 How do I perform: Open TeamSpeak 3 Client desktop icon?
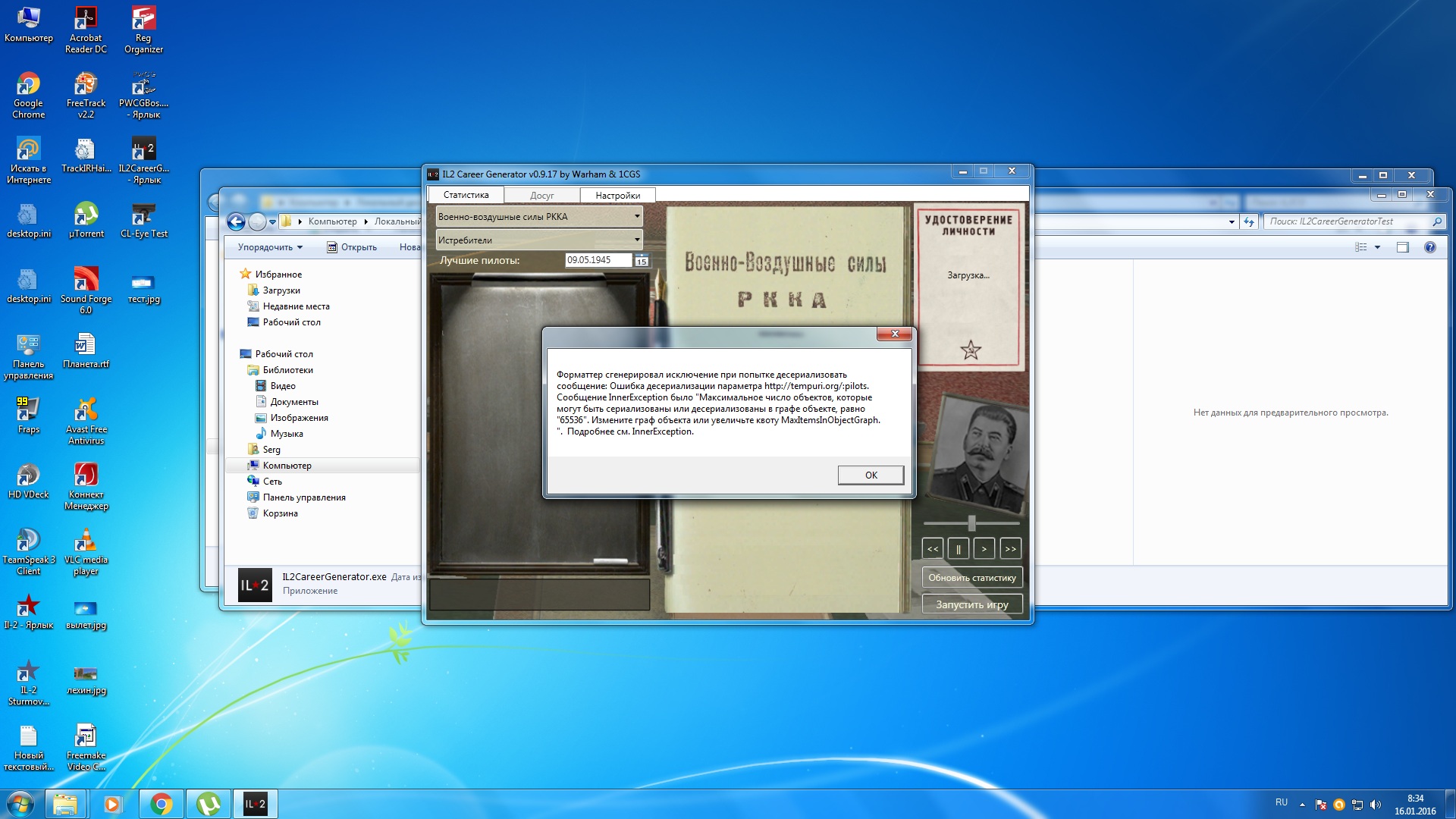pos(28,552)
